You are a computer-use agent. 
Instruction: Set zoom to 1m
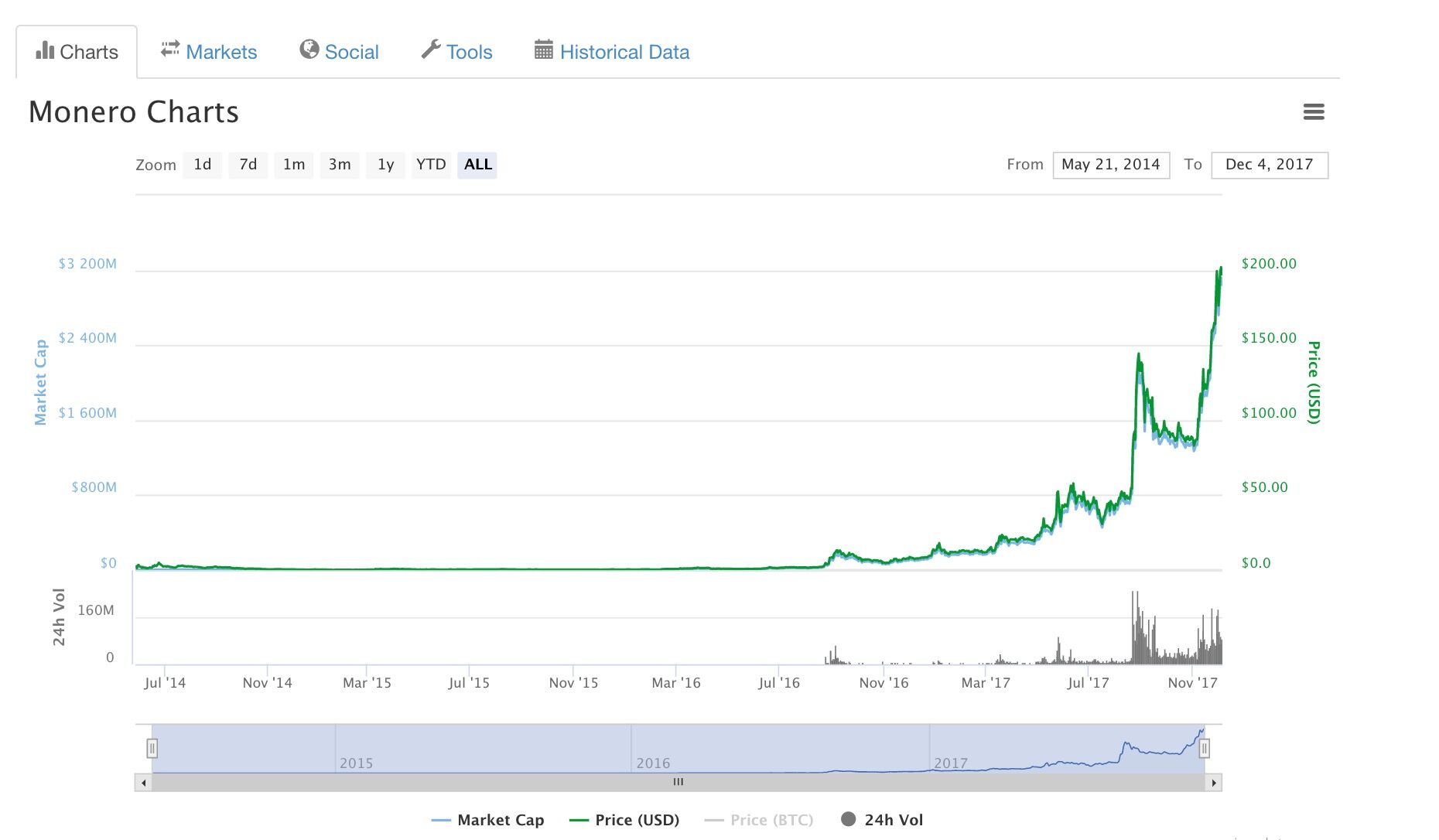point(294,165)
